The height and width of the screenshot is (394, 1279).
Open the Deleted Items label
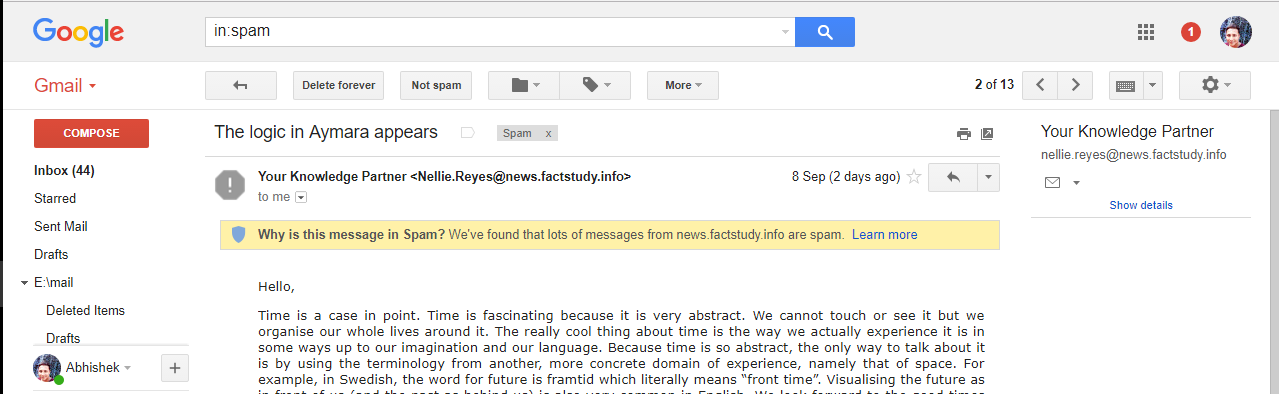[x=85, y=311]
